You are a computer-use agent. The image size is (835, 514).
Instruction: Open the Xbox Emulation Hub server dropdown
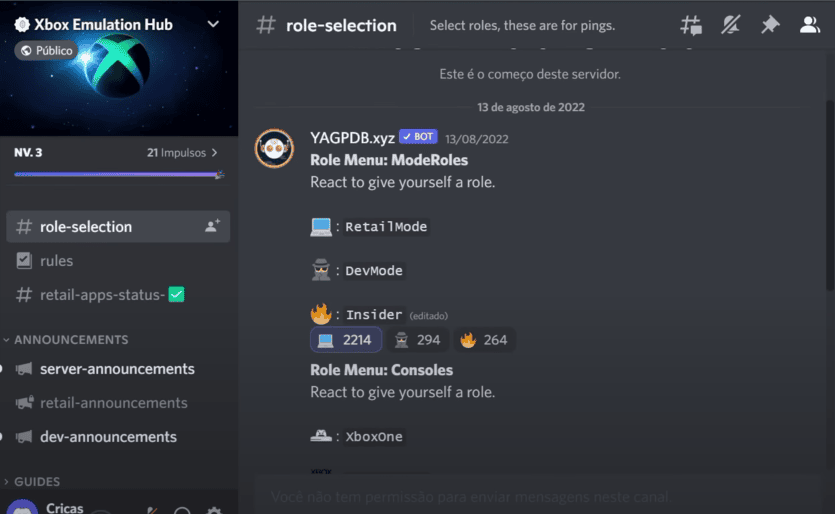(213, 24)
